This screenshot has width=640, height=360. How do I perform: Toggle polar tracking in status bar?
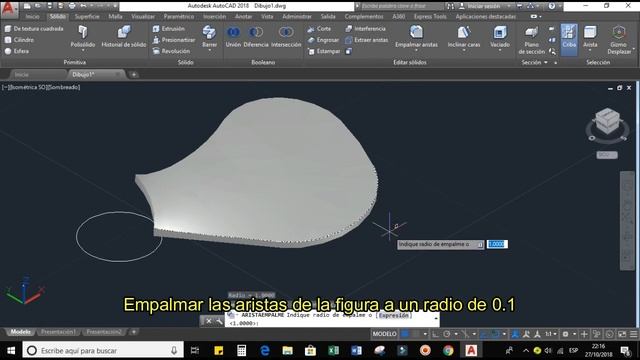(x=447, y=334)
